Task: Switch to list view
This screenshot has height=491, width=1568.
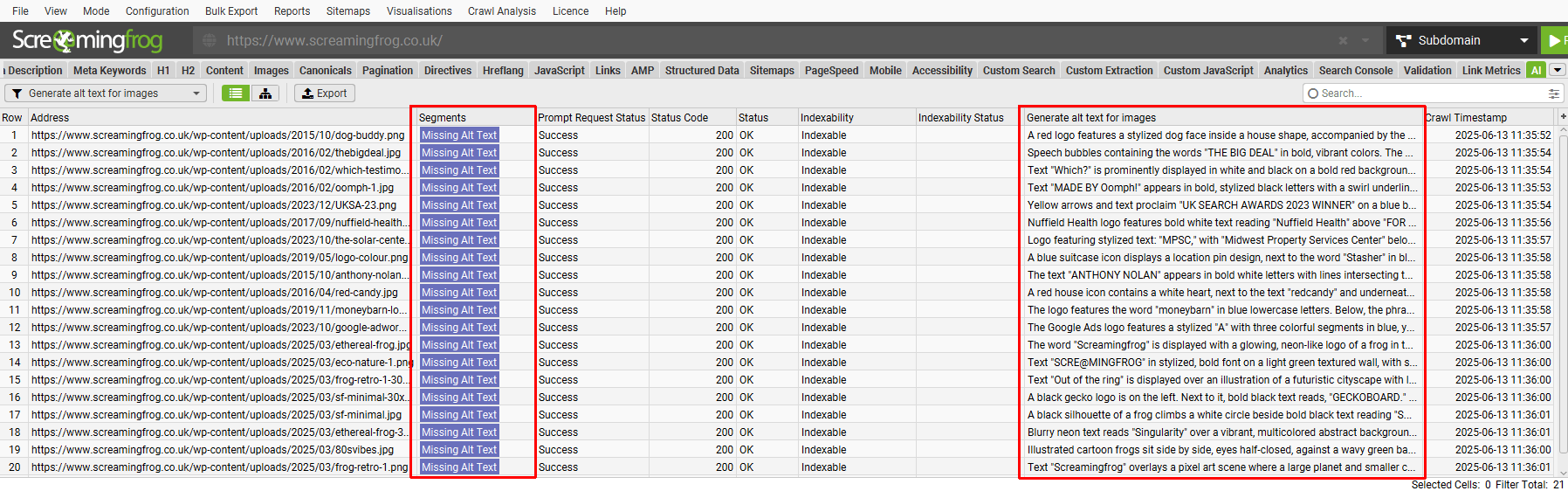Action: (235, 93)
